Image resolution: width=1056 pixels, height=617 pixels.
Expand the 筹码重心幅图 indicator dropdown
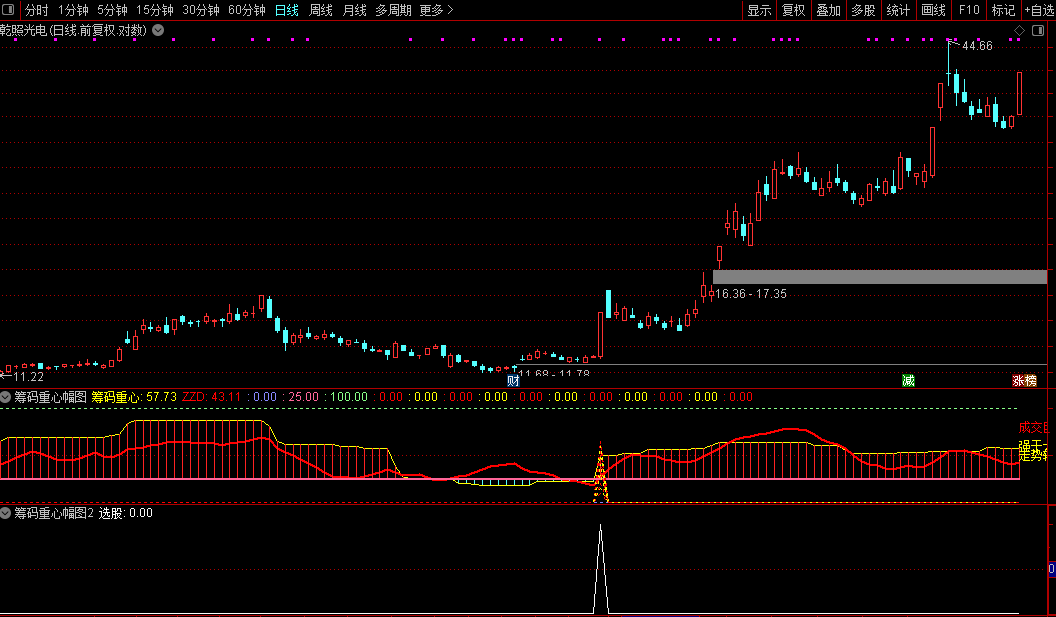[x=7, y=397]
